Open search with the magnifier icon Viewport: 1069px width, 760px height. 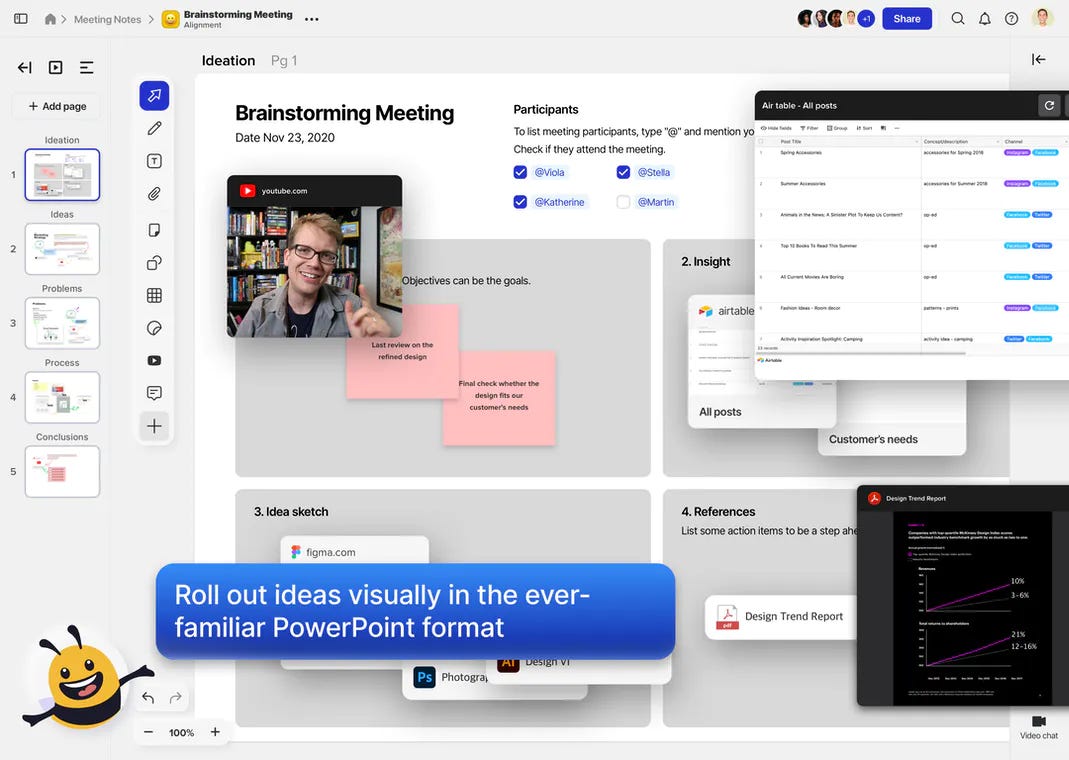[957, 19]
